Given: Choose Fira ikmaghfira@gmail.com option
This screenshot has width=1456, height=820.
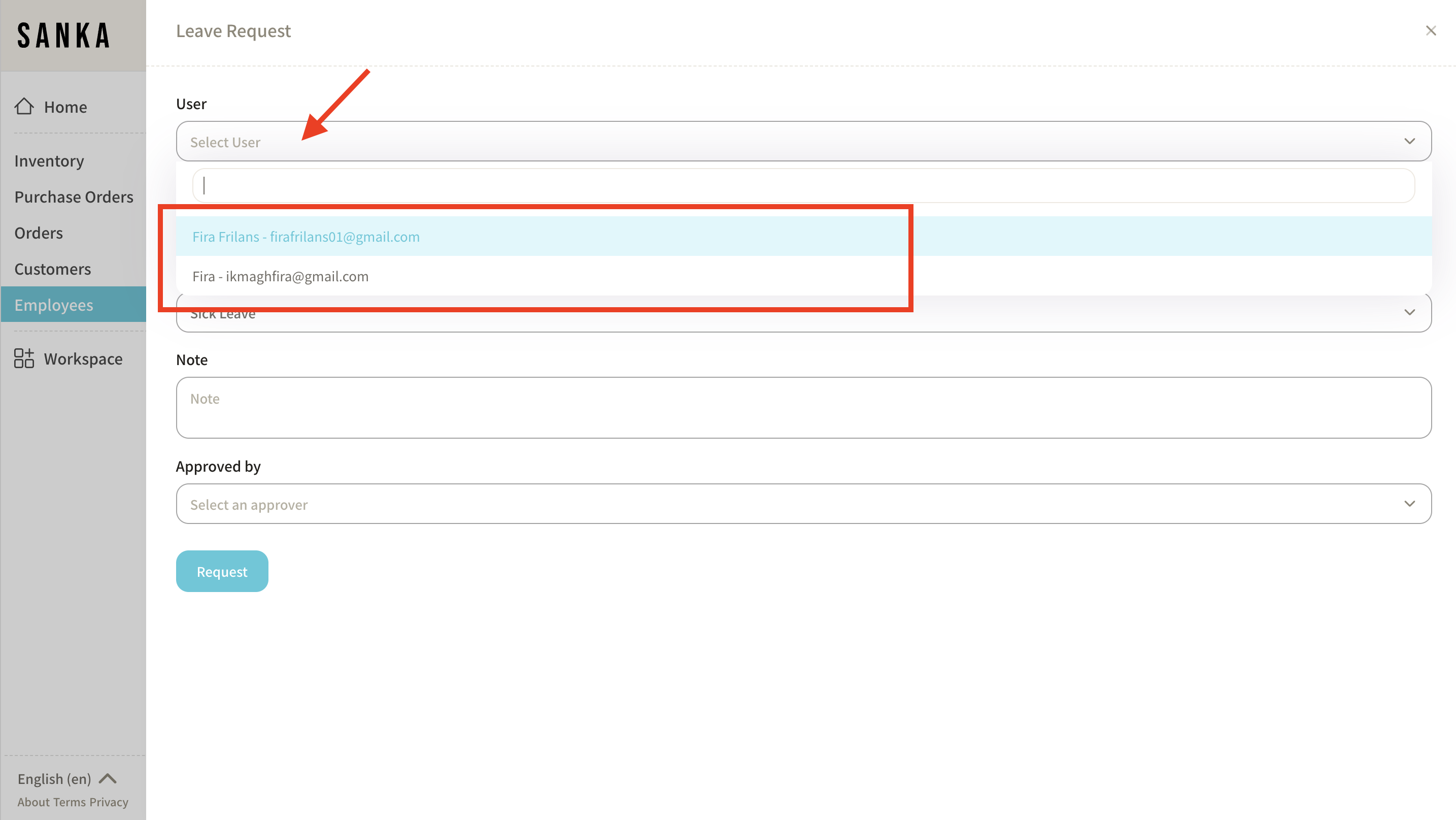Looking at the screenshot, I should 280,276.
